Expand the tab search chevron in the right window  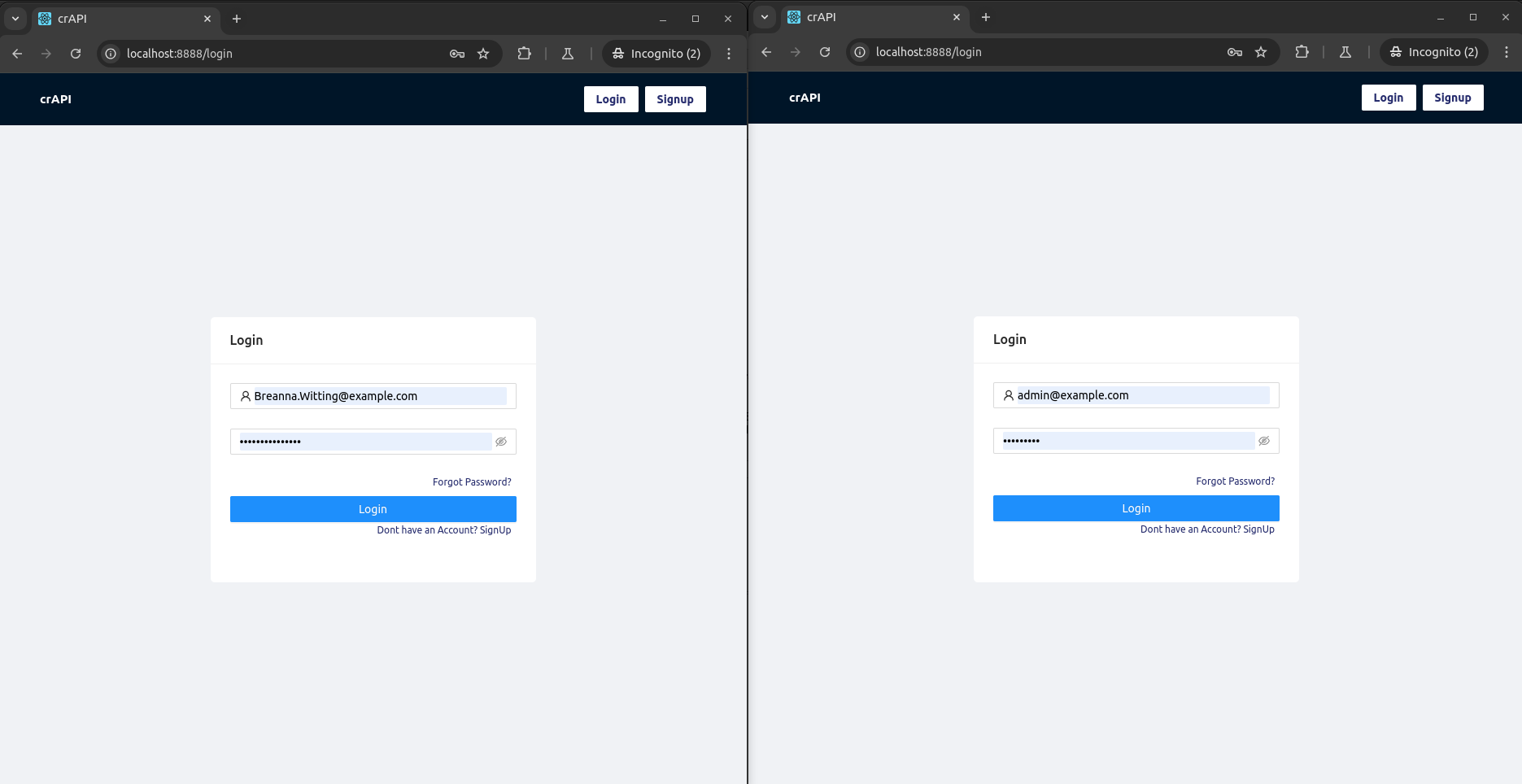tap(765, 17)
